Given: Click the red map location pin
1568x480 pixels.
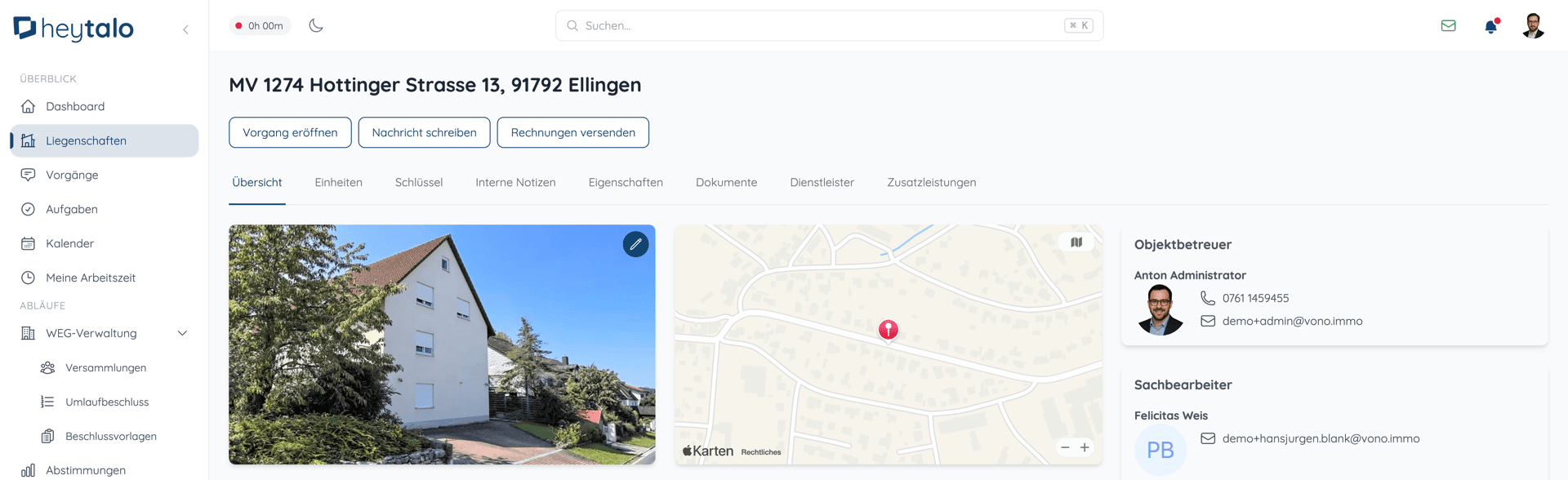Looking at the screenshot, I should [888, 330].
